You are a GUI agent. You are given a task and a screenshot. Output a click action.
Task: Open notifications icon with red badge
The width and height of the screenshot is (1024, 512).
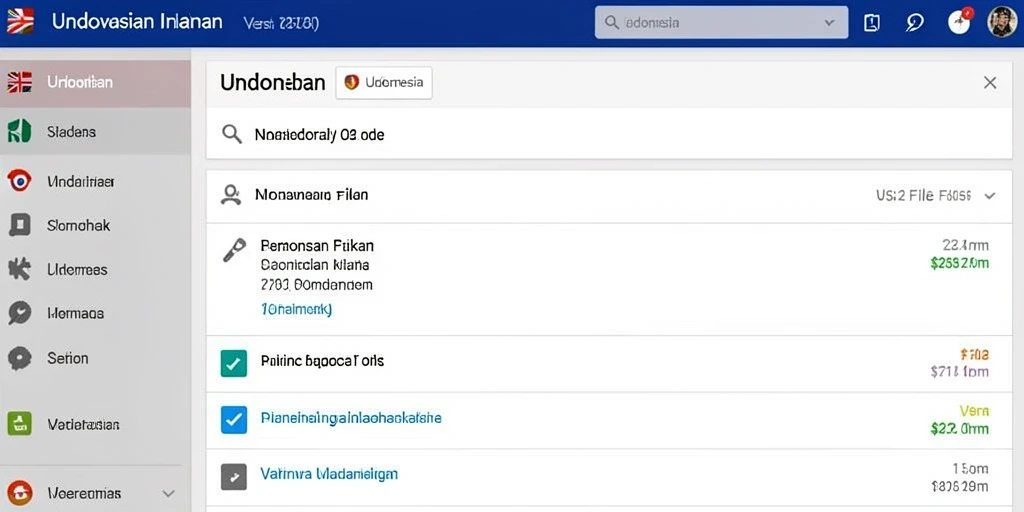(959, 23)
